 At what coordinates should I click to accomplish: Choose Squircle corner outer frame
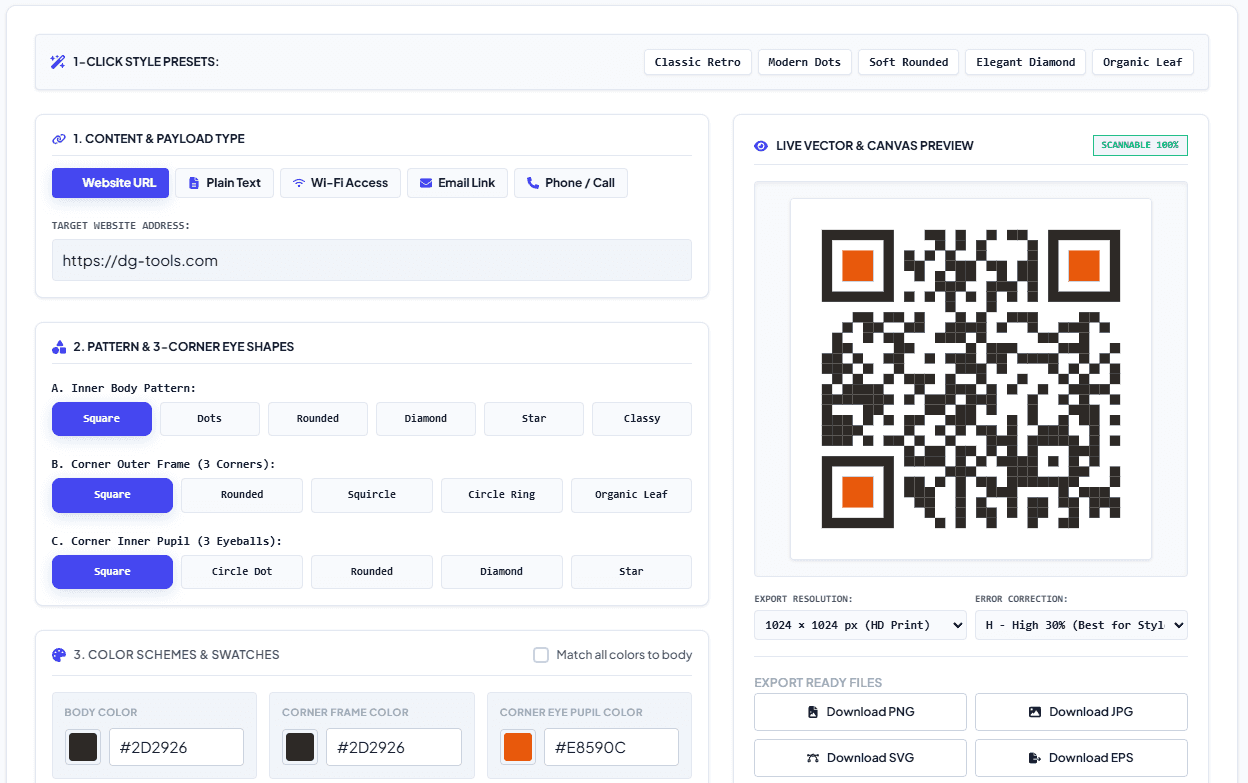[372, 495]
